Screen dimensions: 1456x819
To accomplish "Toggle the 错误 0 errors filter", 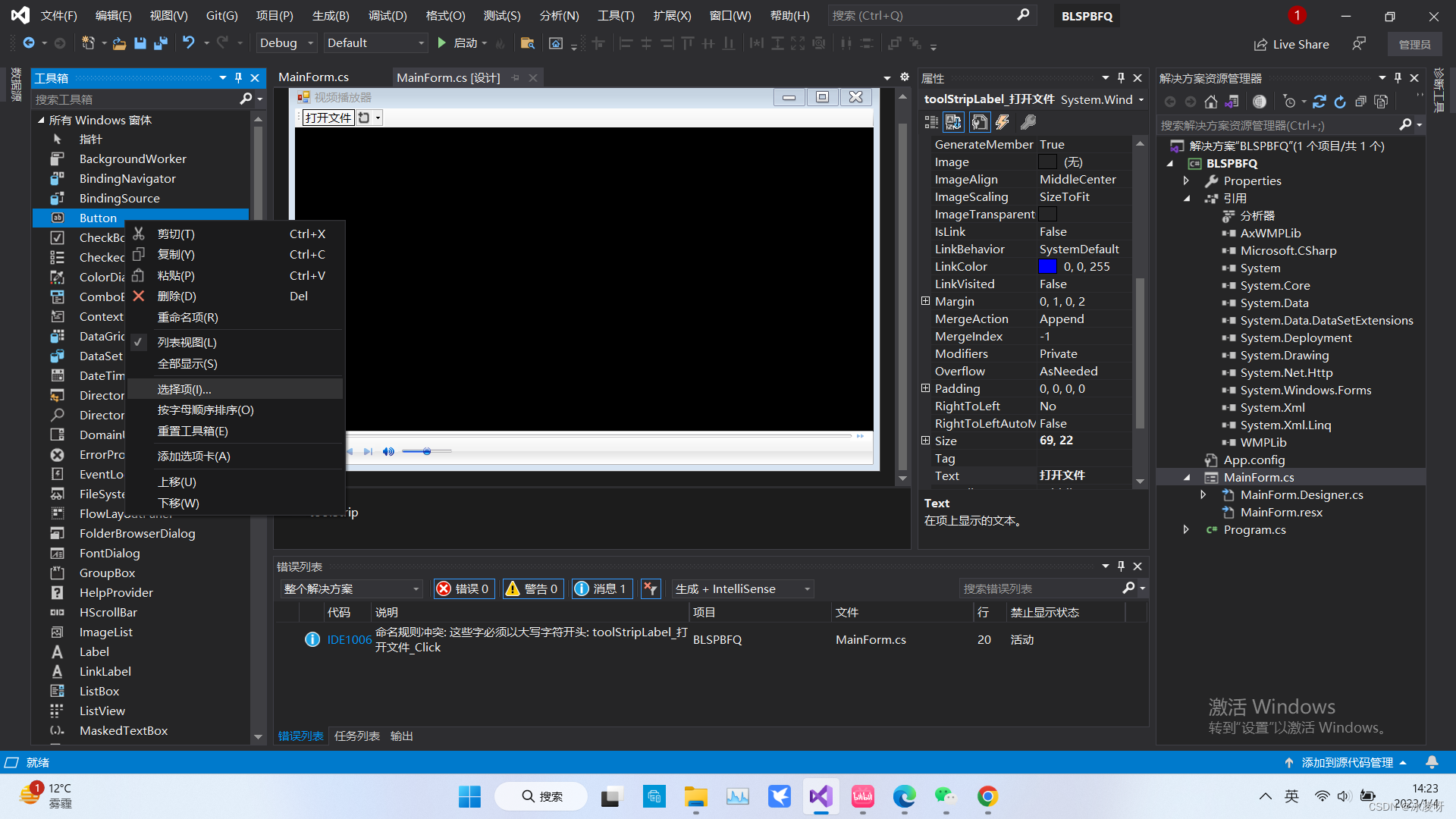I will click(464, 589).
